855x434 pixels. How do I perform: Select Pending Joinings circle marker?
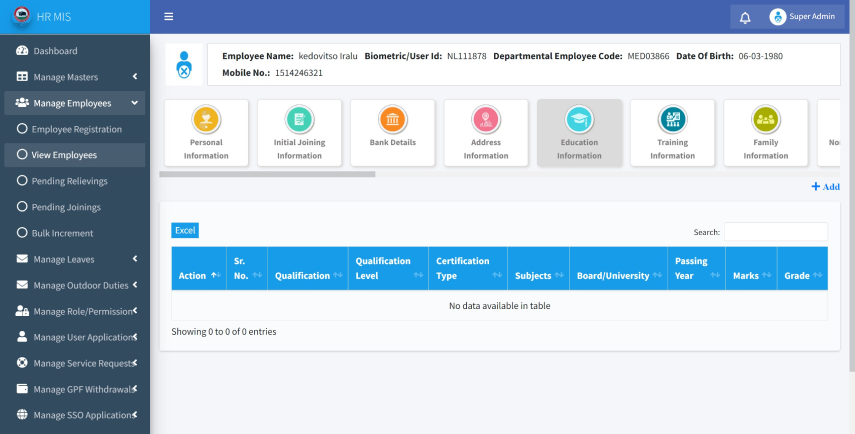[x=22, y=207]
